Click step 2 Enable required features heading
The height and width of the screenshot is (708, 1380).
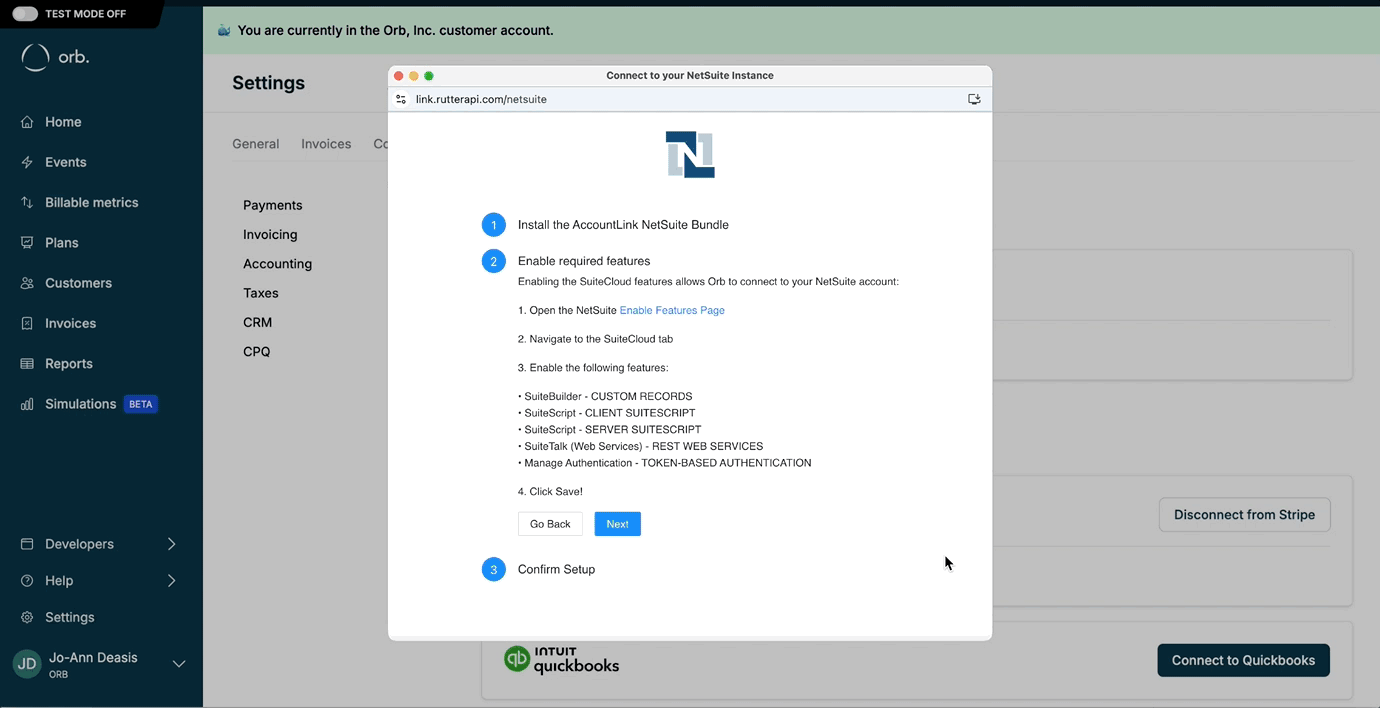(x=584, y=261)
